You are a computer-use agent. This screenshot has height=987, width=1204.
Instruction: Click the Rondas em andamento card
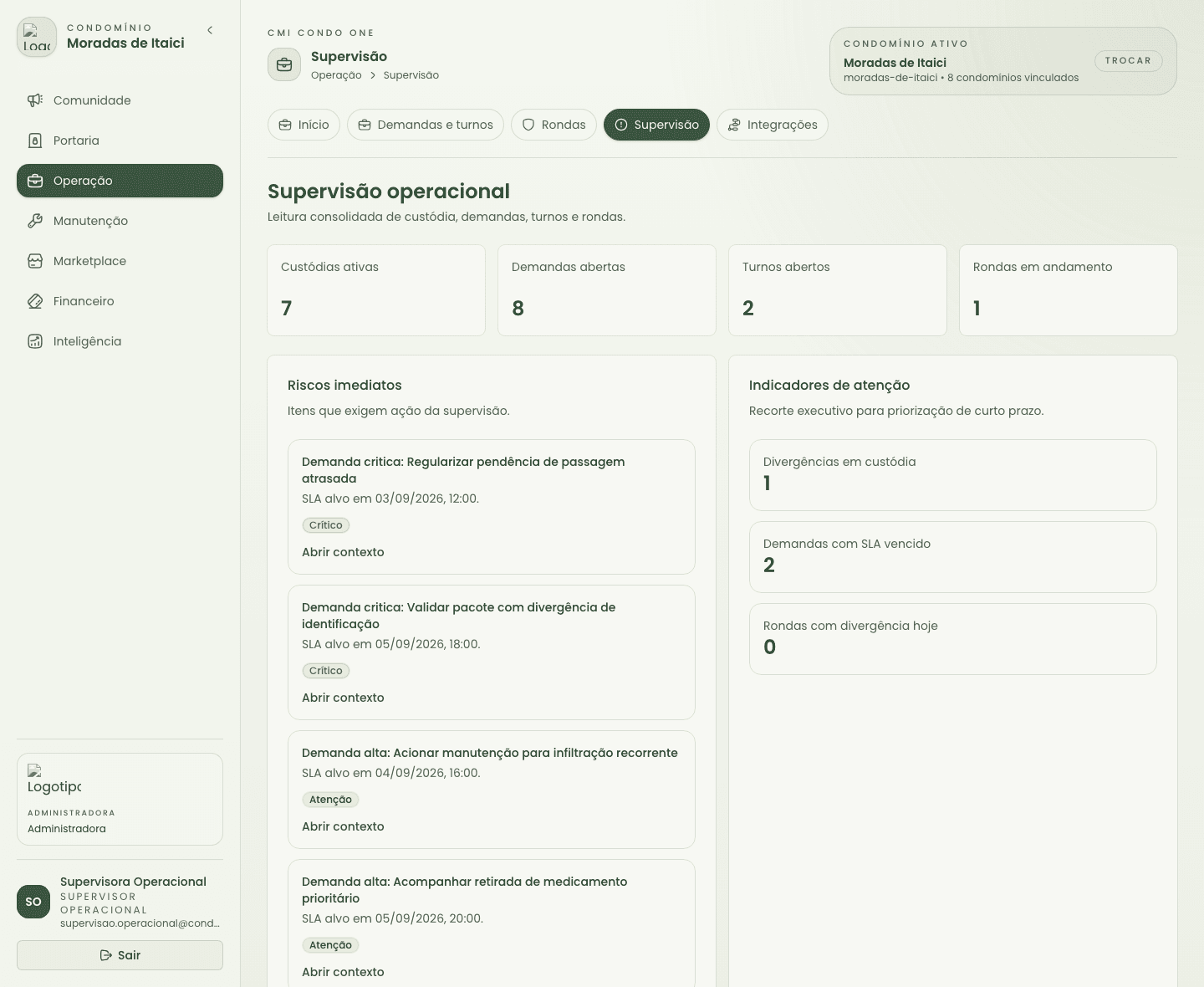[x=1069, y=290]
